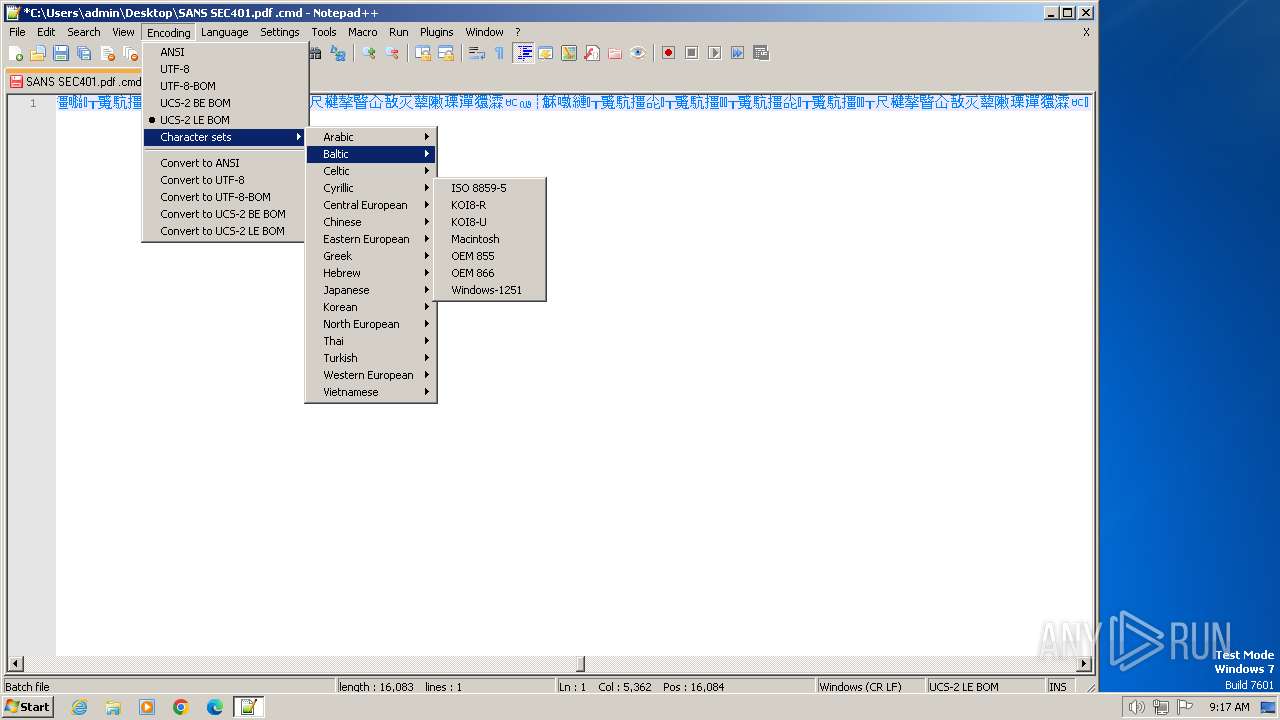Toggle the Show Indent Guide icon
1280x720 pixels.
[x=523, y=53]
